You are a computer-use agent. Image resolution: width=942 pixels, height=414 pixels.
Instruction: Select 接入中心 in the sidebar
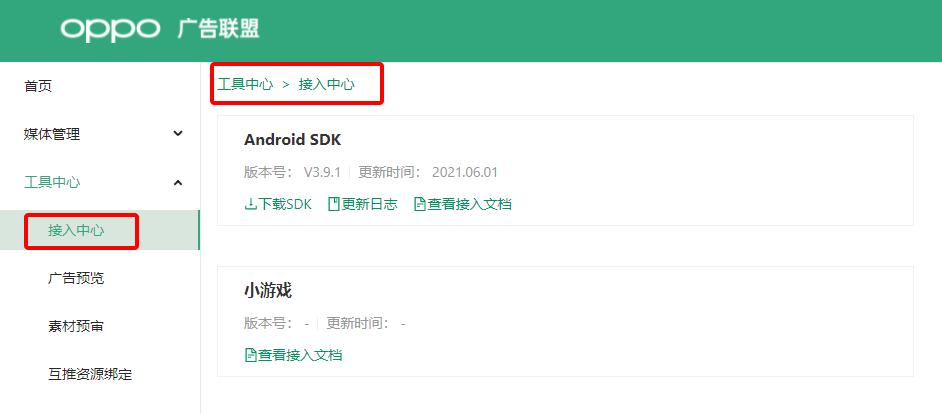pyautogui.click(x=76, y=231)
